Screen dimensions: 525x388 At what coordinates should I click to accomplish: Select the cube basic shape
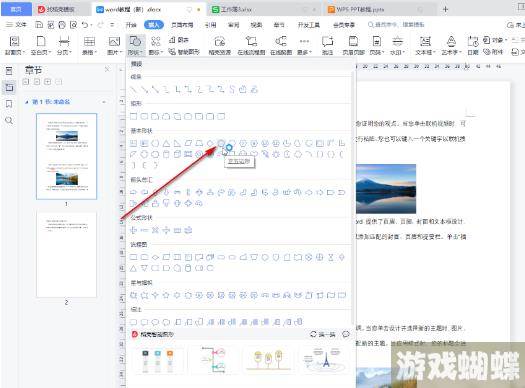[x=177, y=154]
